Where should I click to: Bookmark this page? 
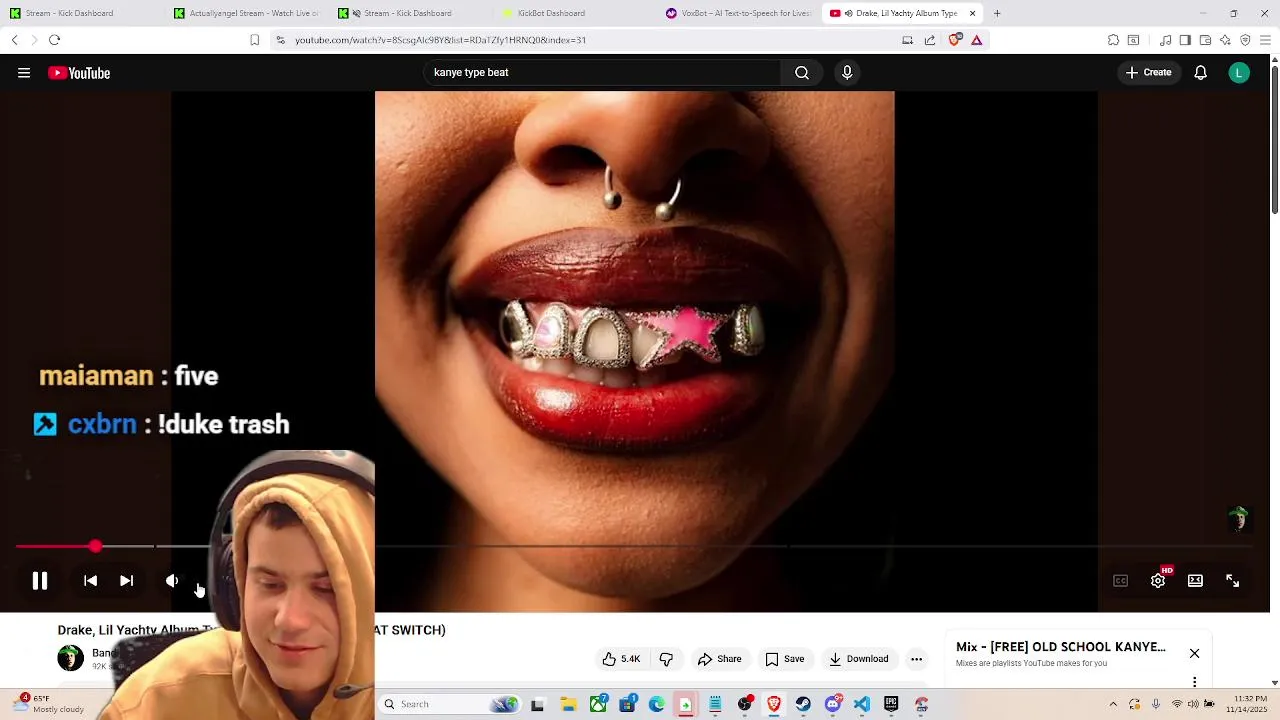point(255,40)
